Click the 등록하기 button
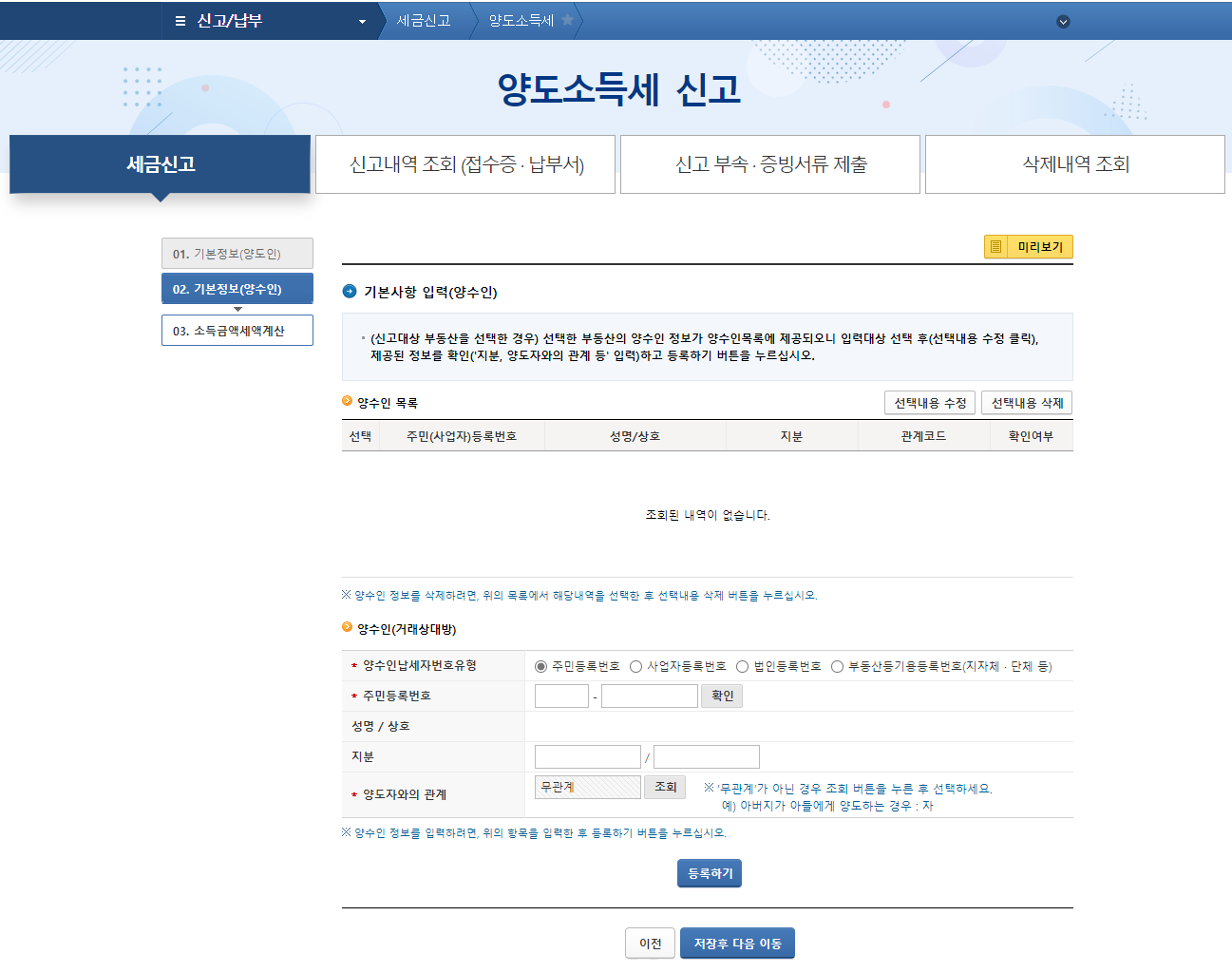Image resolution: width=1232 pixels, height=973 pixels. tap(709, 872)
